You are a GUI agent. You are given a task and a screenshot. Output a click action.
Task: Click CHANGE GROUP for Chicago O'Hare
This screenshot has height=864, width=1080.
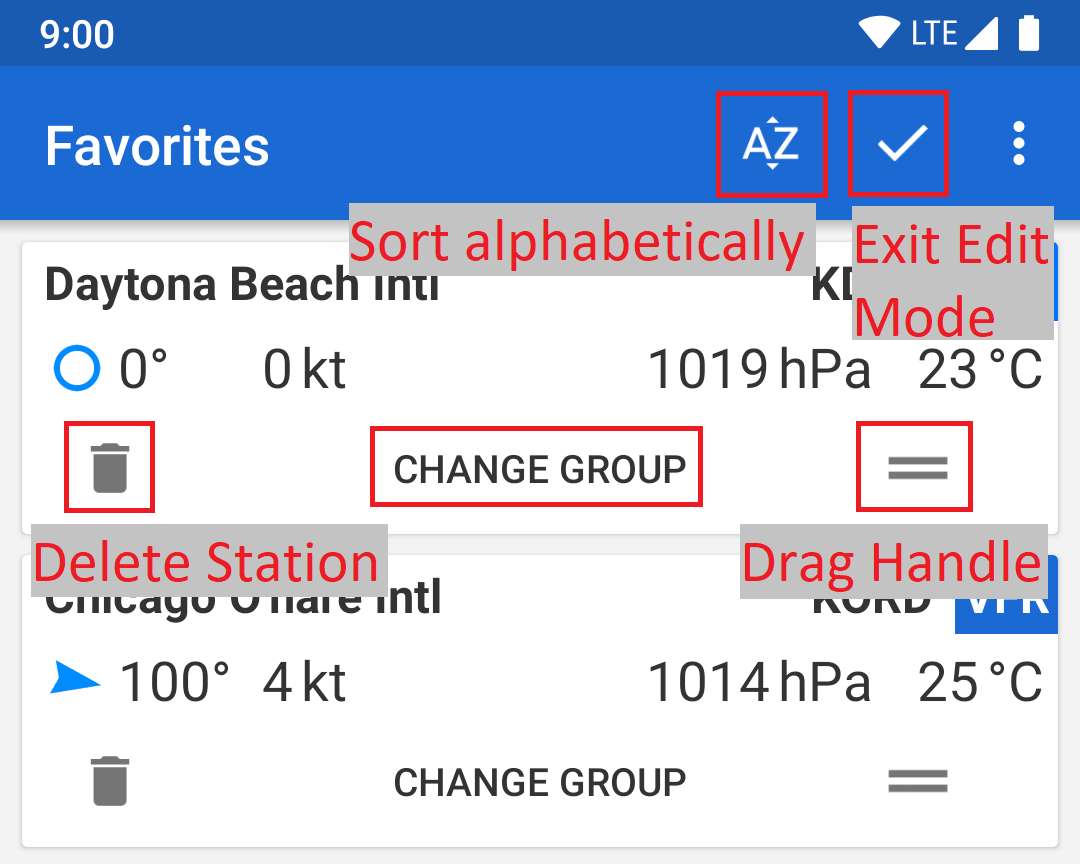click(539, 782)
